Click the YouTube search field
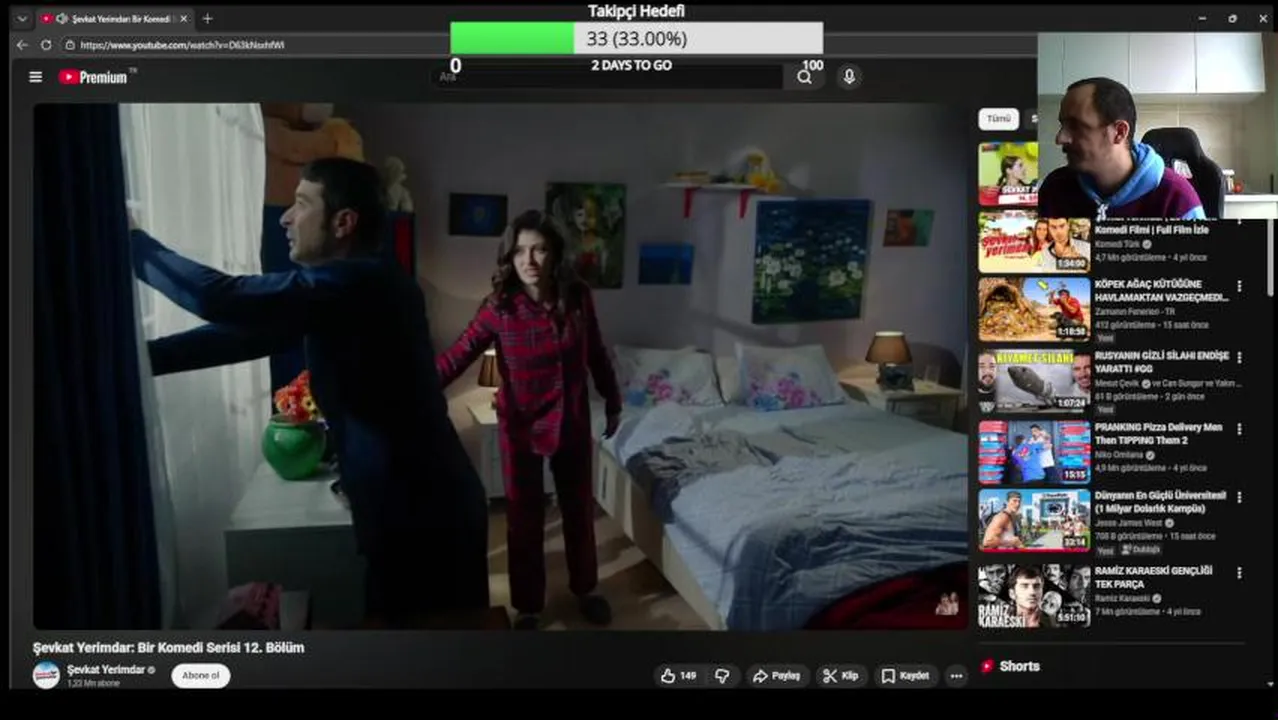The width and height of the screenshot is (1278, 720). point(610,77)
